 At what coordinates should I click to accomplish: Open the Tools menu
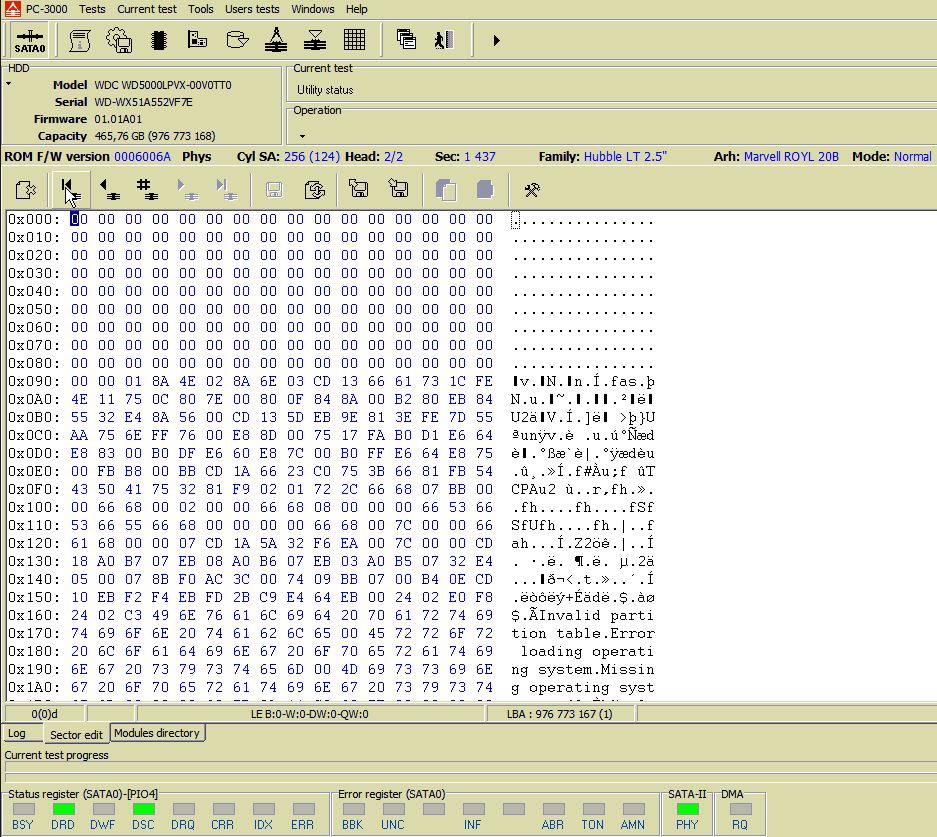[x=200, y=9]
